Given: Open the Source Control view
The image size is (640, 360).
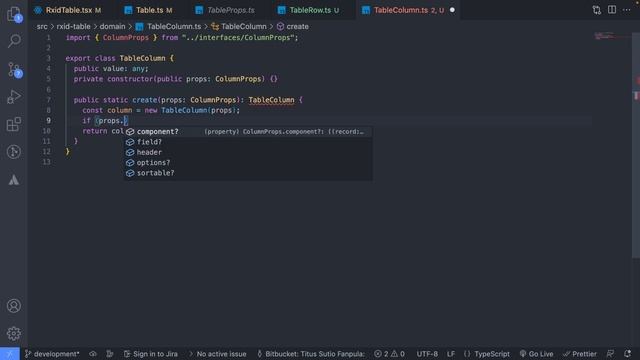Looking at the screenshot, I should point(14,70).
